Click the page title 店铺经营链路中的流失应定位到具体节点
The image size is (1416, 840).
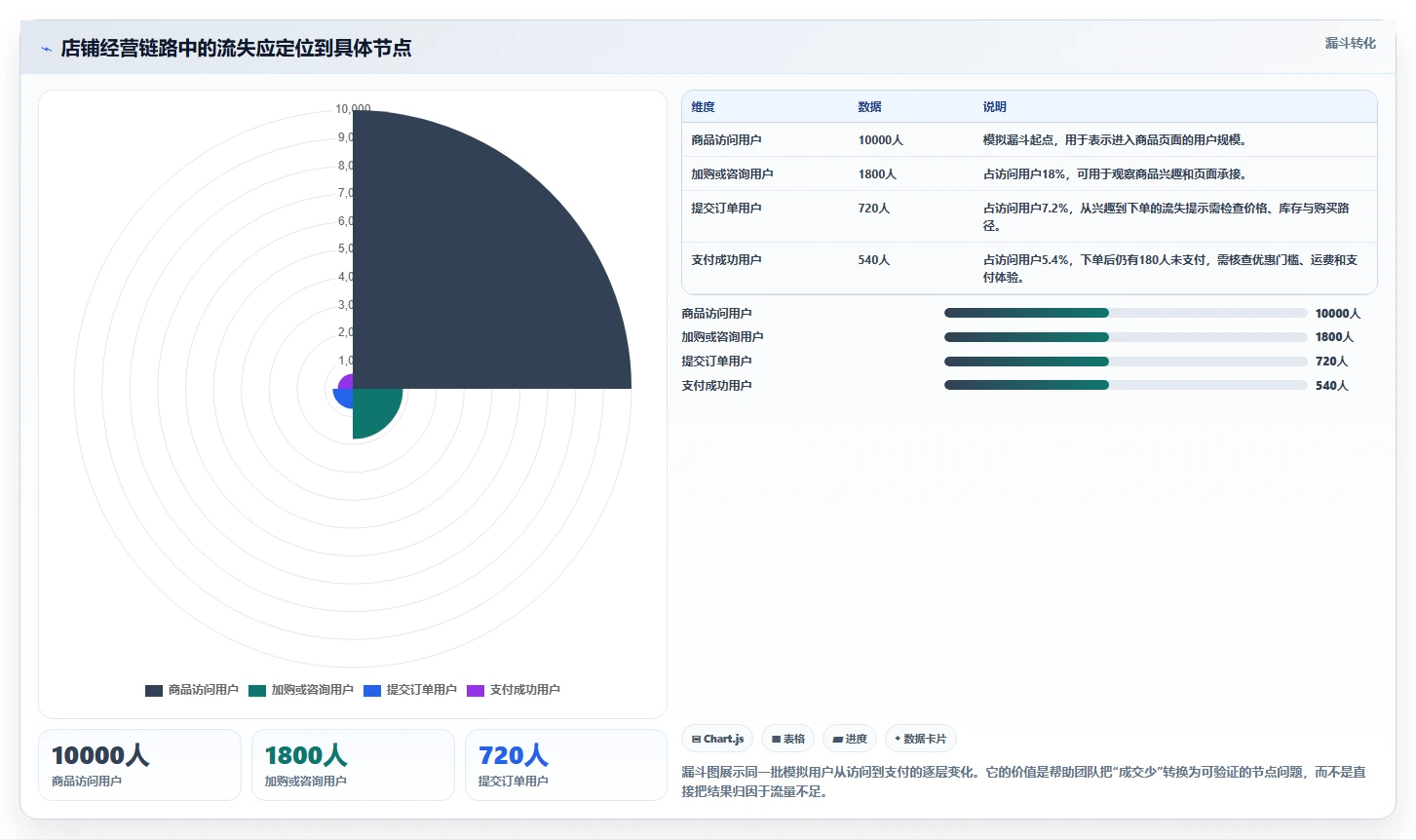click(x=236, y=49)
